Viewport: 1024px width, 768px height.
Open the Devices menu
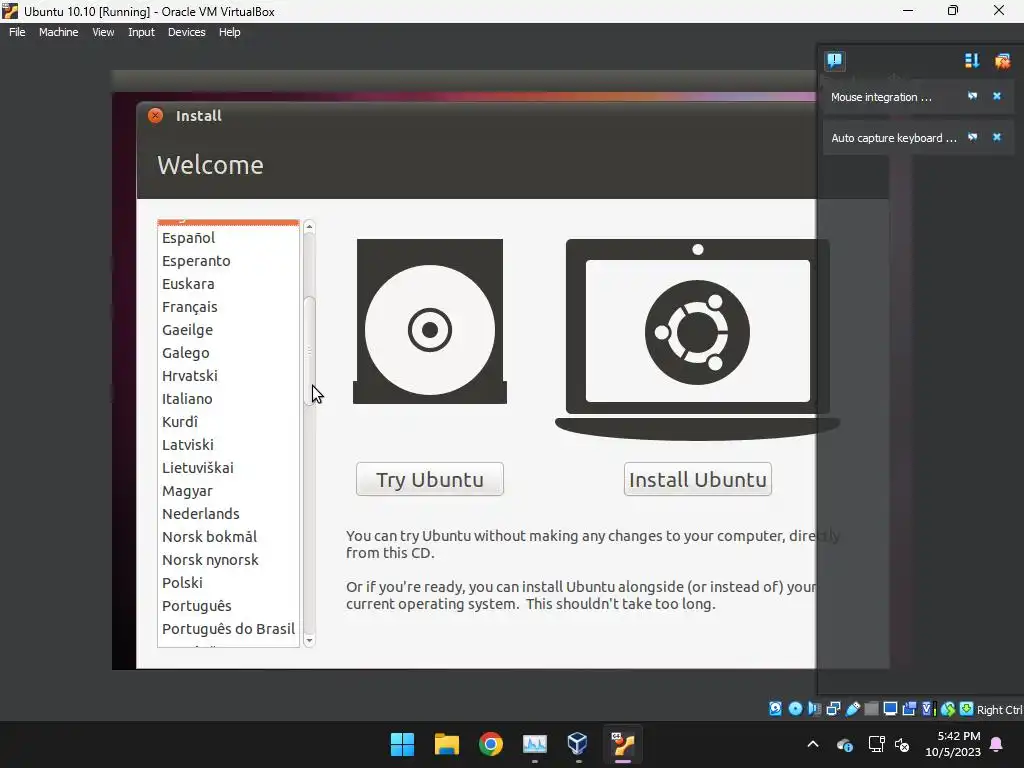tap(186, 32)
